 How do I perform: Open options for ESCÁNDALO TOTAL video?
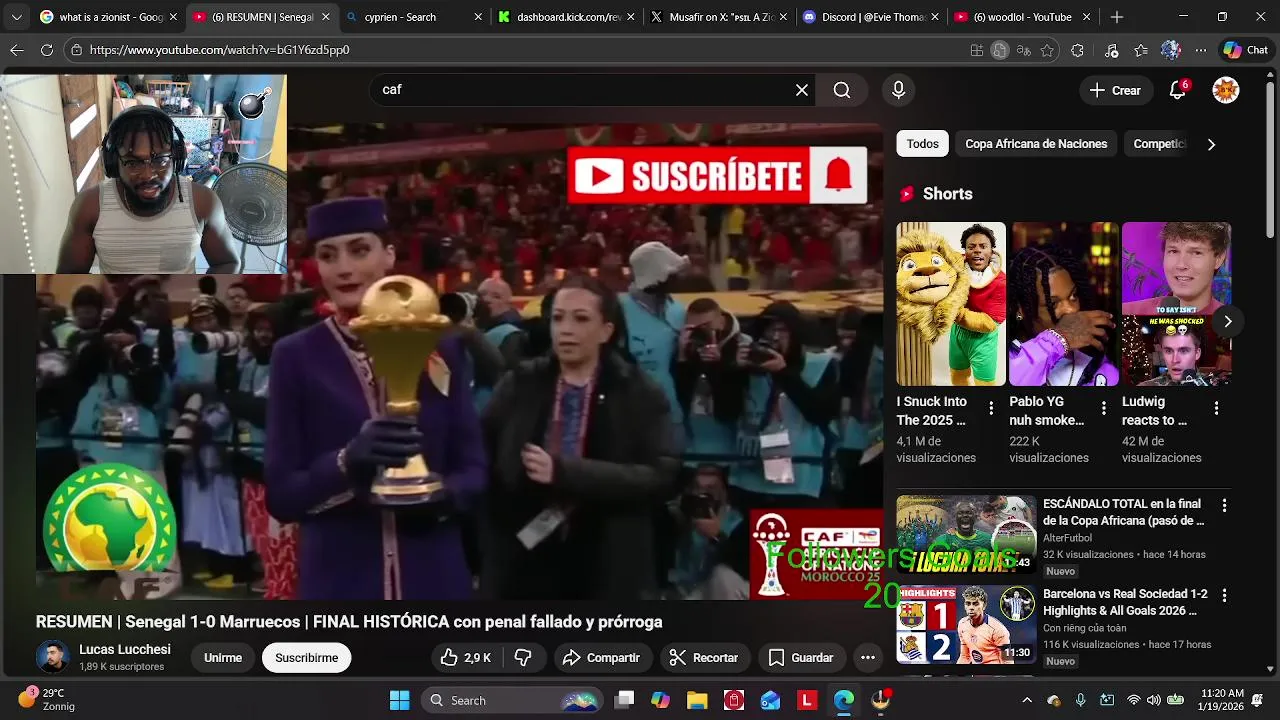[x=1224, y=506]
